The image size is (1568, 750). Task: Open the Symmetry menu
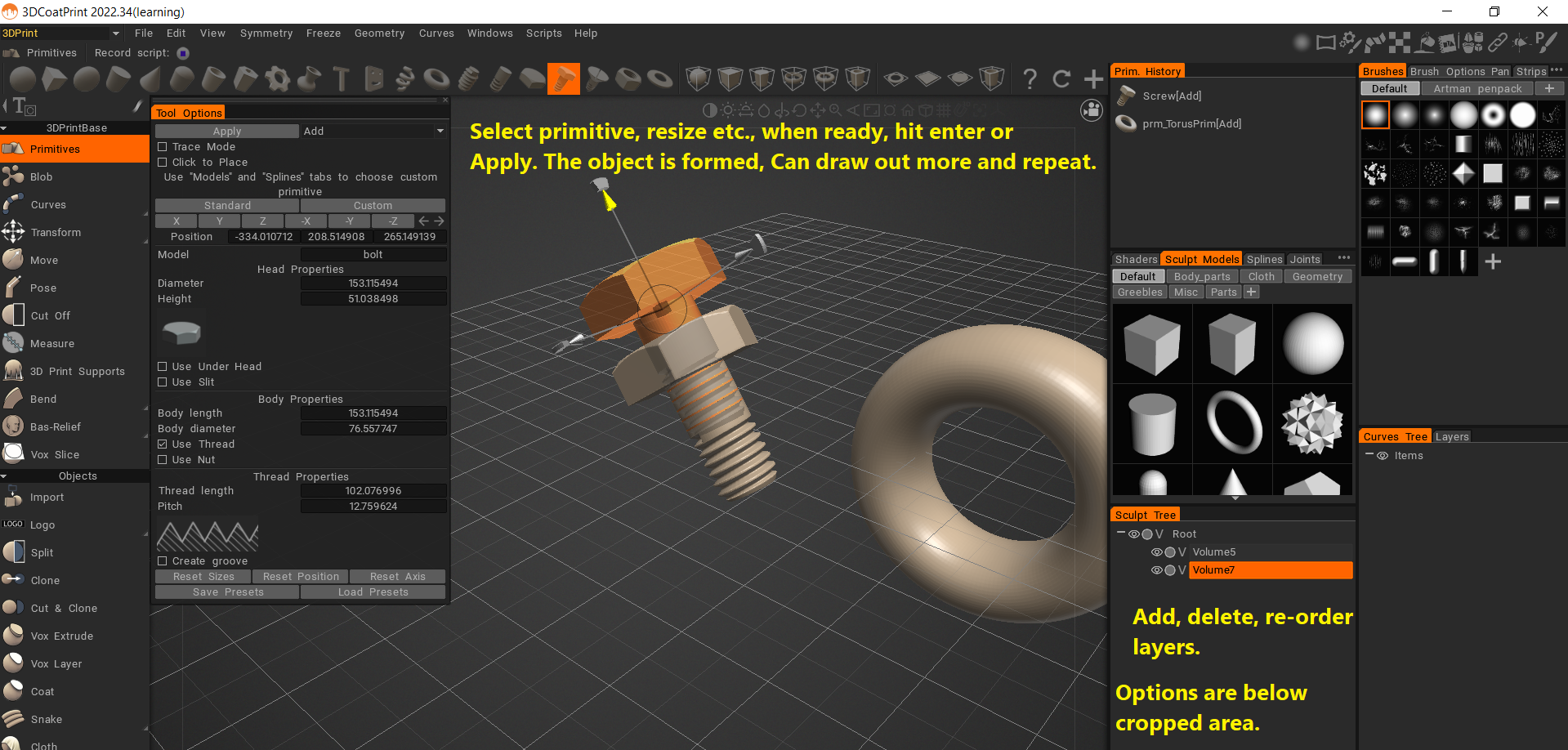[266, 33]
